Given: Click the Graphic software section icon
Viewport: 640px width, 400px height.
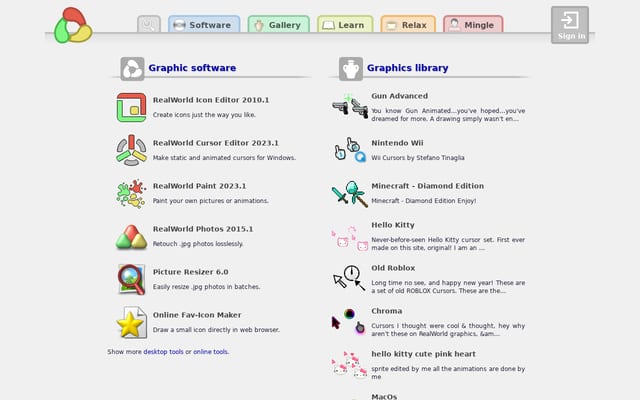Looking at the screenshot, I should [132, 69].
